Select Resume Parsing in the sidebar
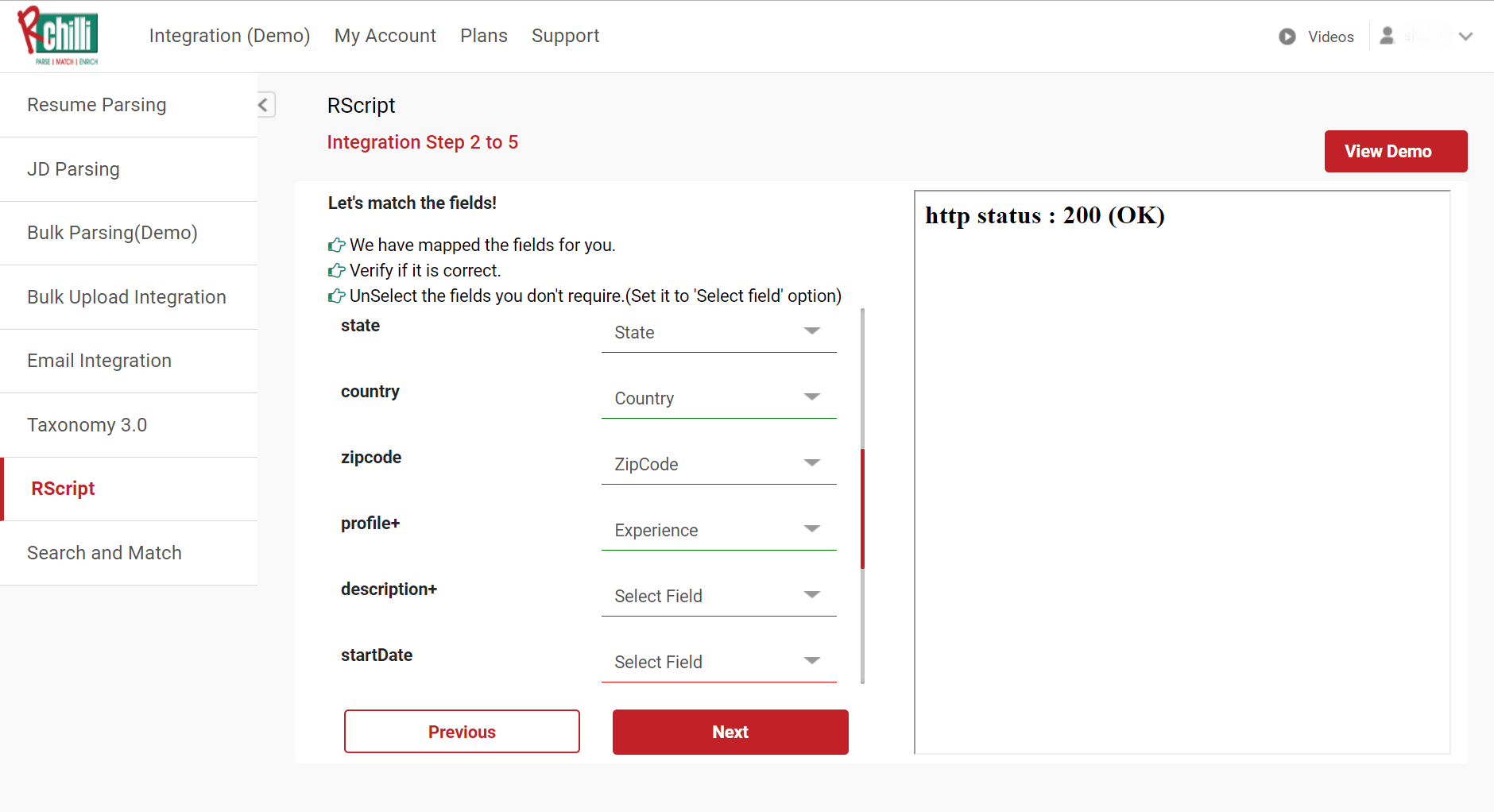1494x812 pixels. [x=129, y=105]
